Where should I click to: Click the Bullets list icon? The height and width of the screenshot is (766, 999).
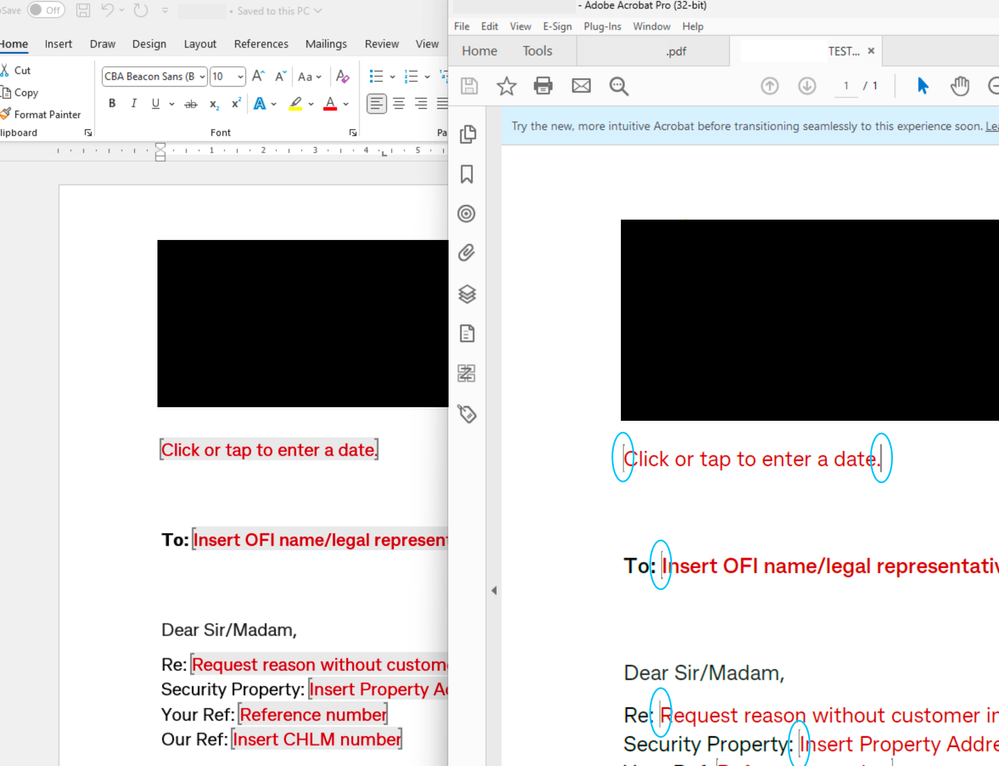click(377, 76)
